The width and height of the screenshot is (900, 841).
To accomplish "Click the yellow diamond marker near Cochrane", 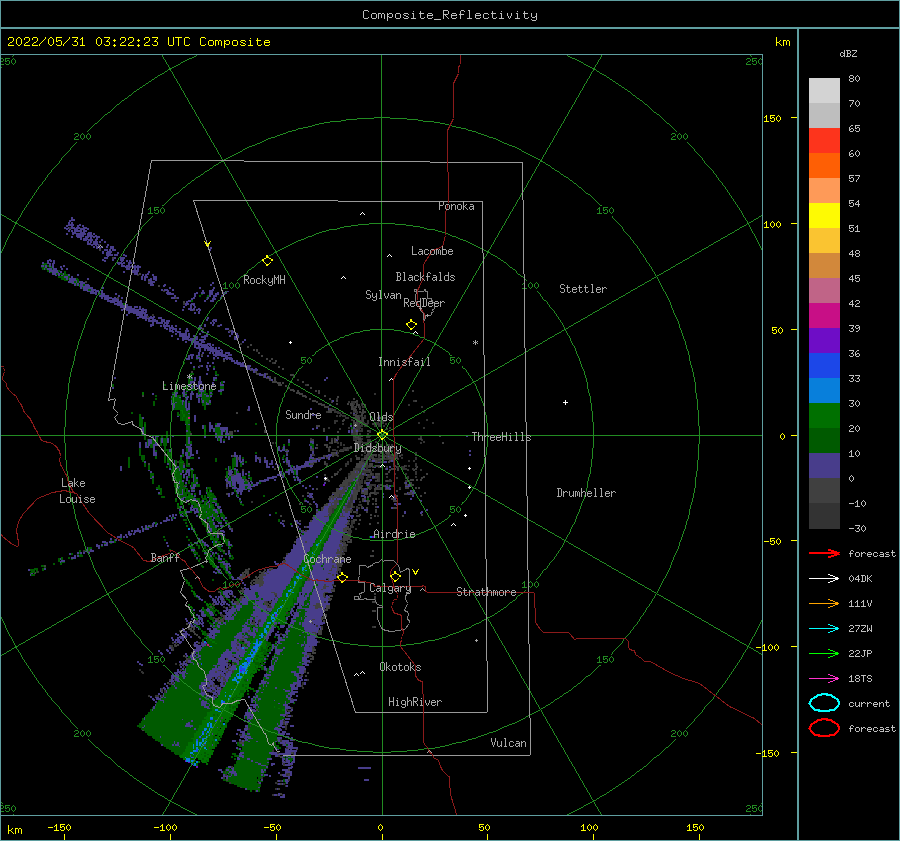I will pyautogui.click(x=342, y=577).
